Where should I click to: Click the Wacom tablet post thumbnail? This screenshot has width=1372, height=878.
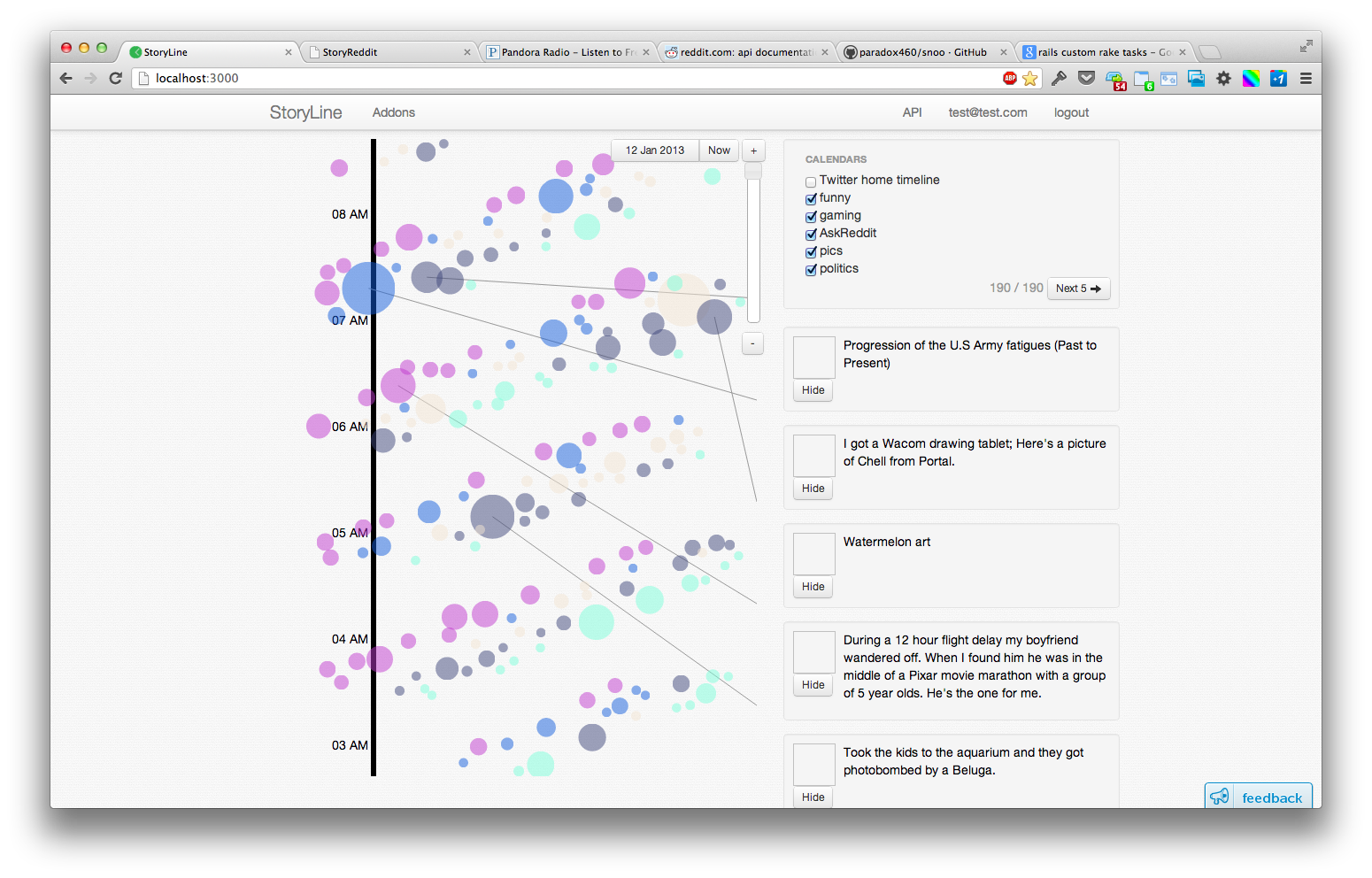[x=813, y=456]
